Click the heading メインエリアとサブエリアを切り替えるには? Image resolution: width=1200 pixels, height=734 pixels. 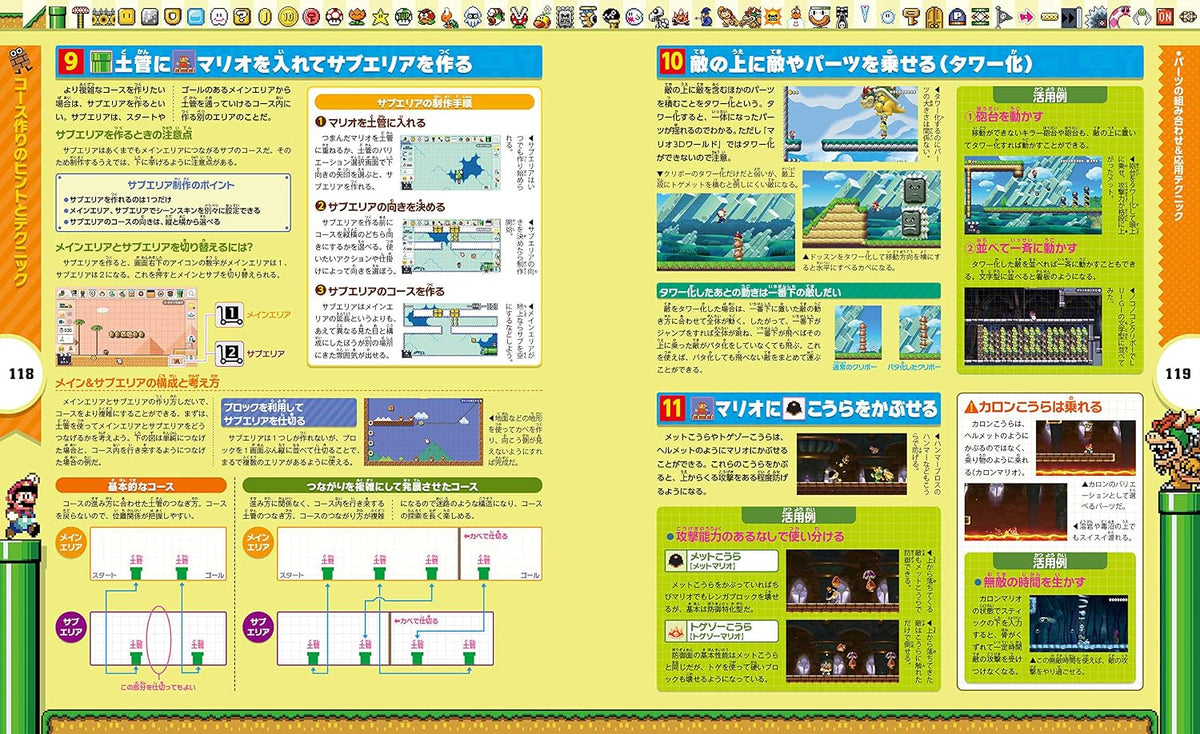153,249
